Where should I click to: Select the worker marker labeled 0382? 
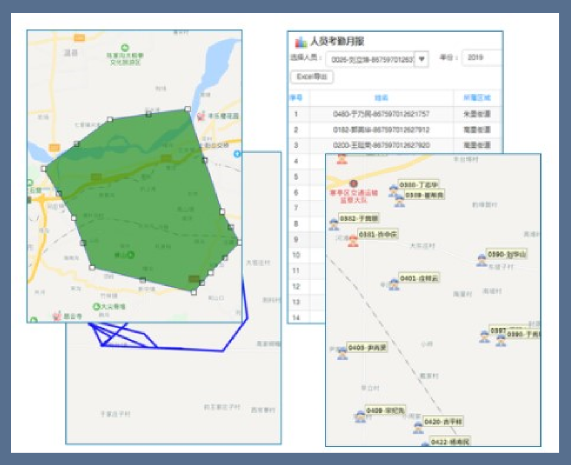(334, 224)
